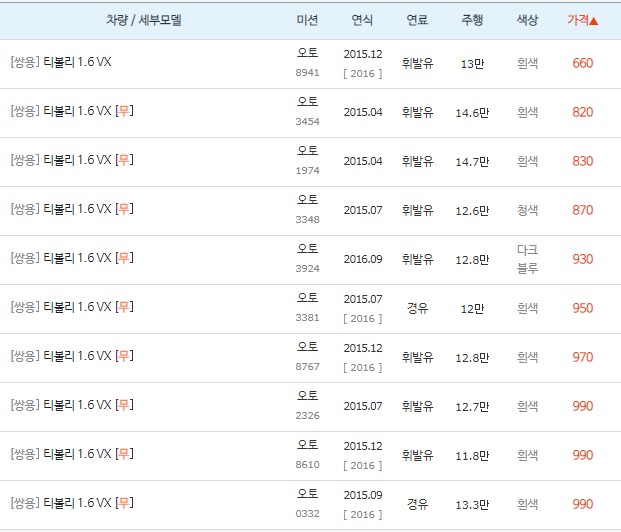Click the year value 2015.09
This screenshot has height=532, width=621.
(x=363, y=495)
